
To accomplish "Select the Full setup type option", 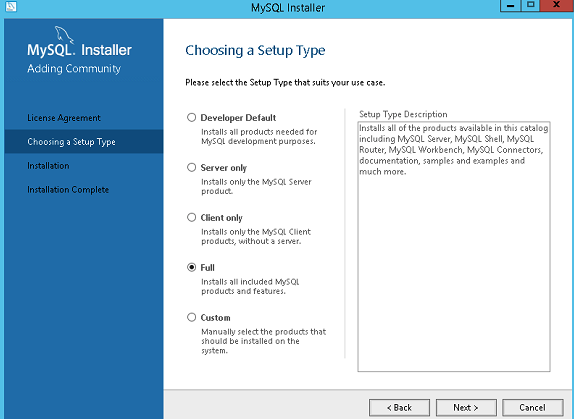I will [x=191, y=268].
